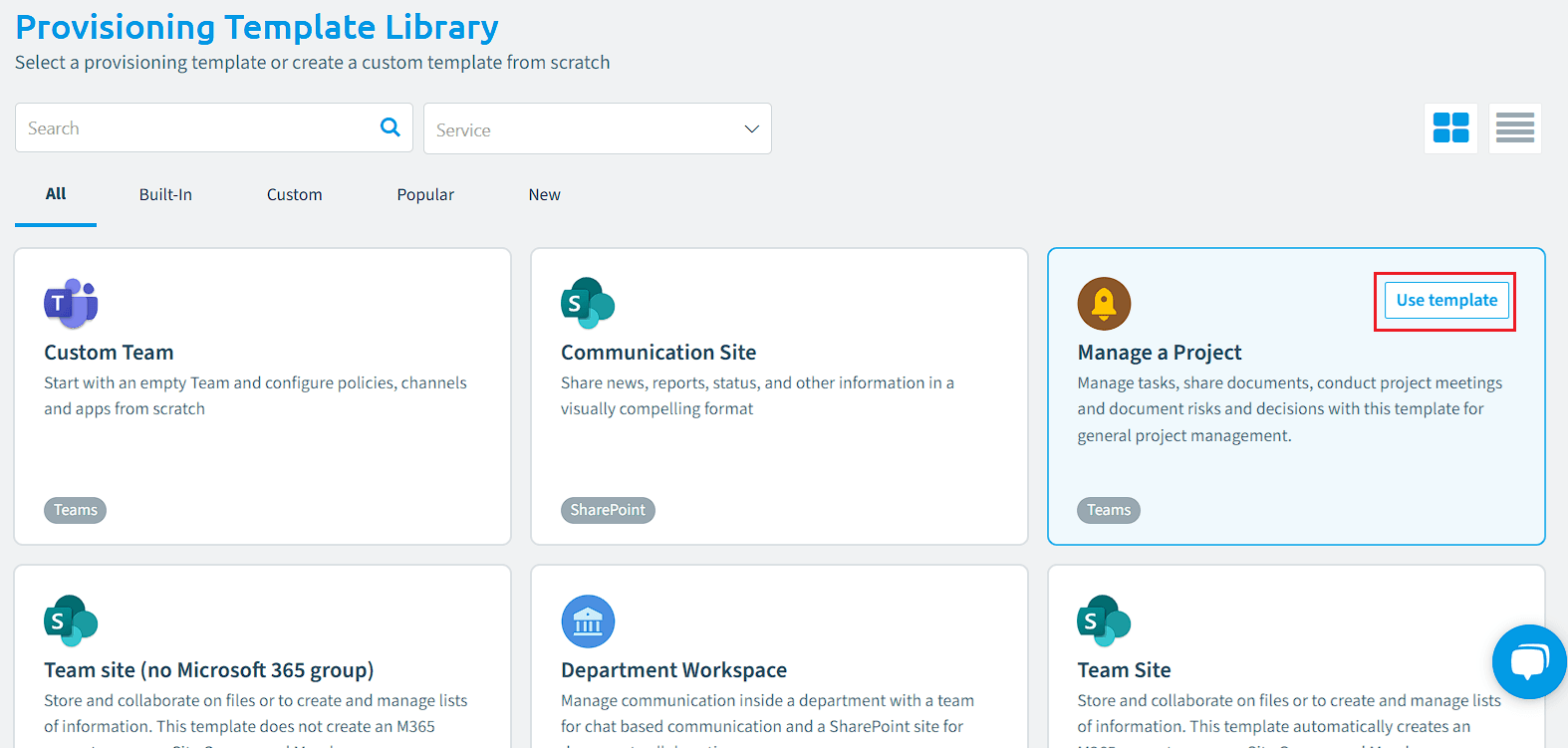This screenshot has width=1568, height=748.
Task: Open the Communication Site card title
Action: 658,353
